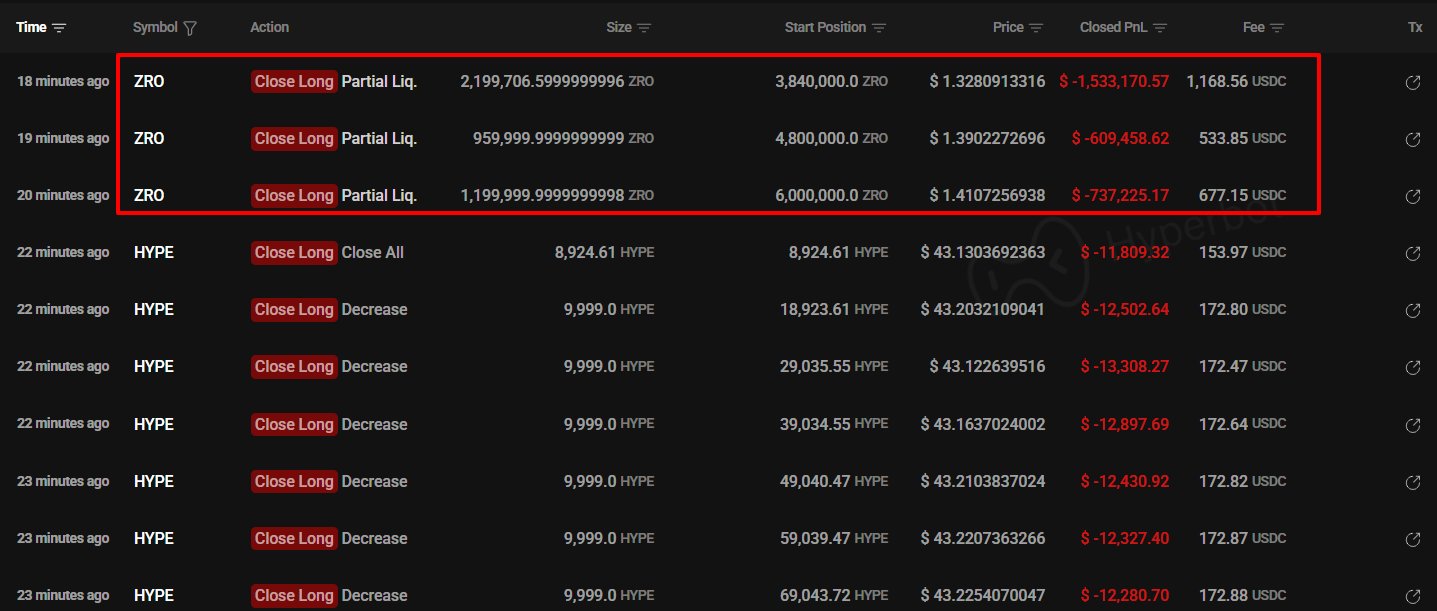The image size is (1437, 611).
Task: Open transaction link for the 20-minutes-ago ZRO row
Action: (x=1414, y=196)
